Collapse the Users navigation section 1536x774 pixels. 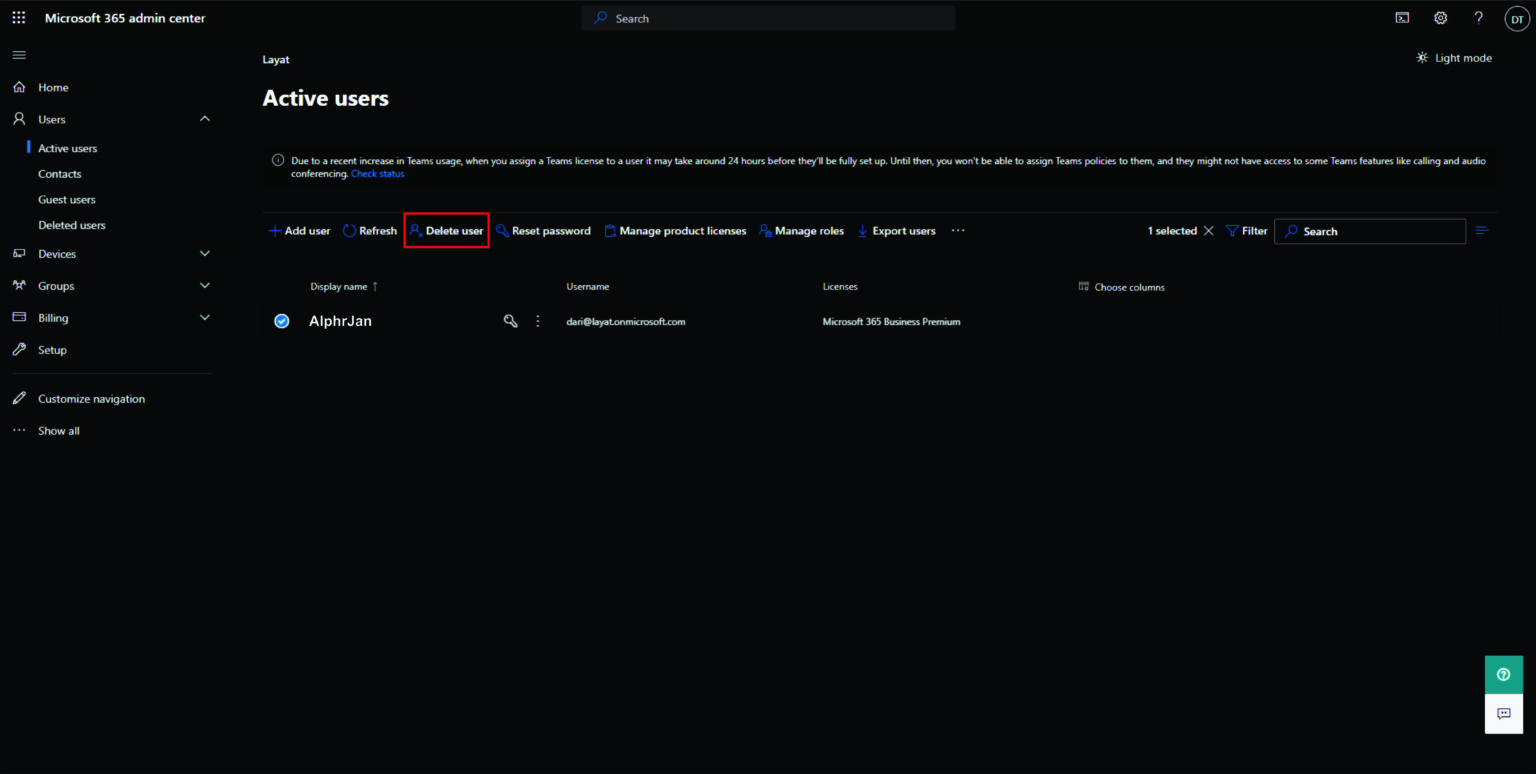click(205, 119)
